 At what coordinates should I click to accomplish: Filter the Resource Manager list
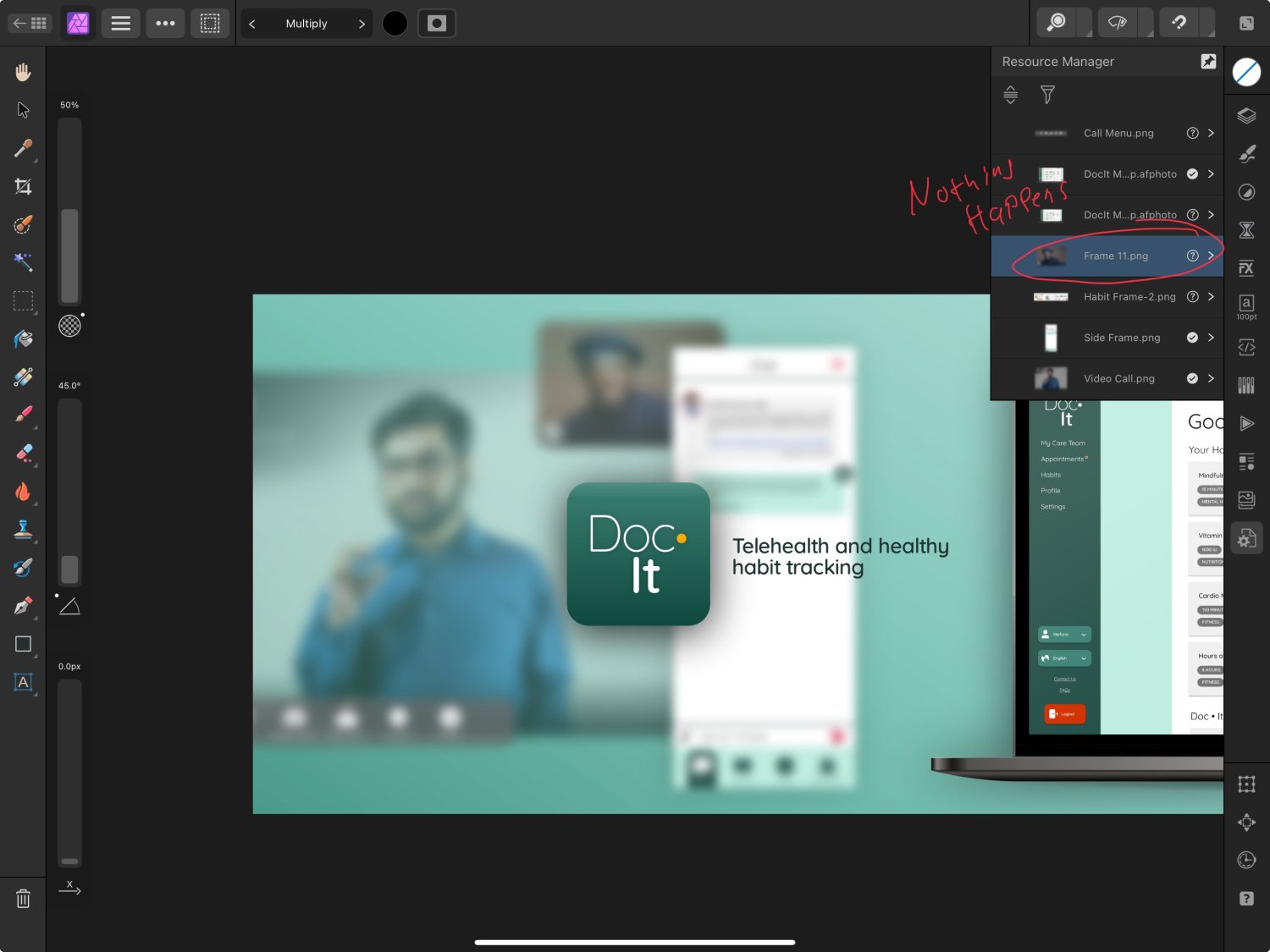pos(1047,95)
